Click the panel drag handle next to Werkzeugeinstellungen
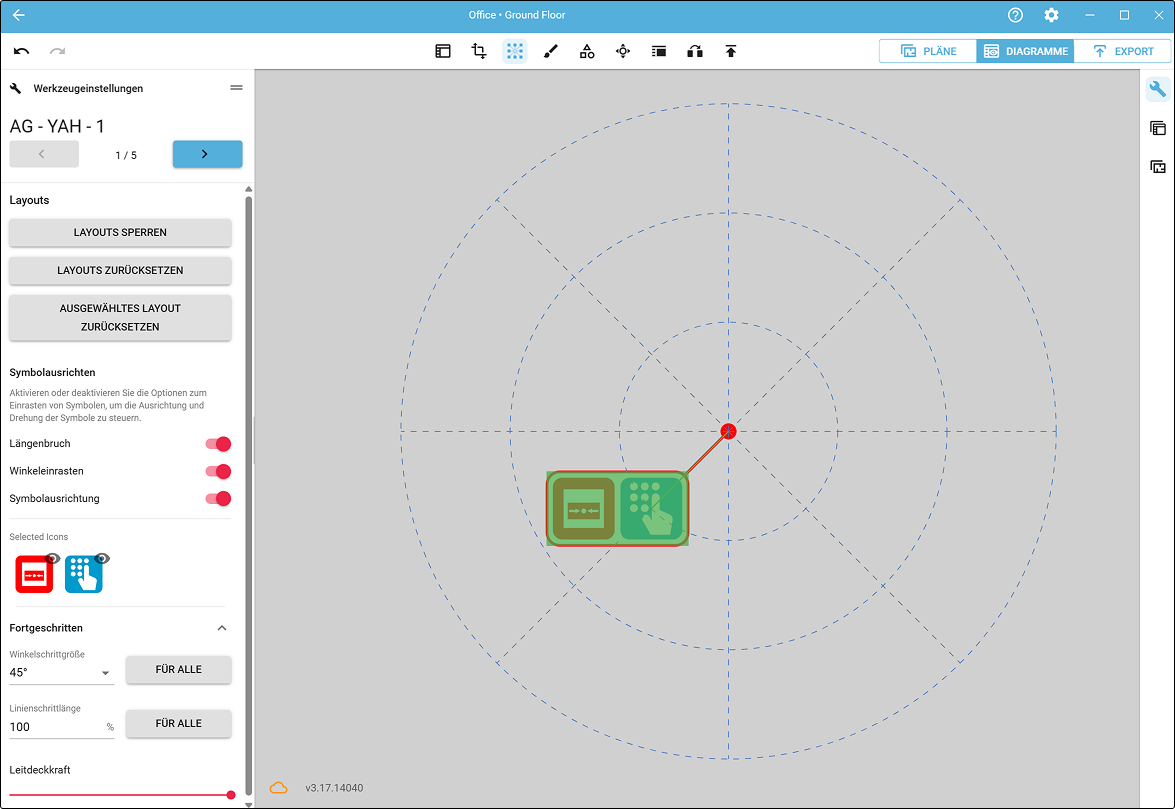 click(236, 88)
